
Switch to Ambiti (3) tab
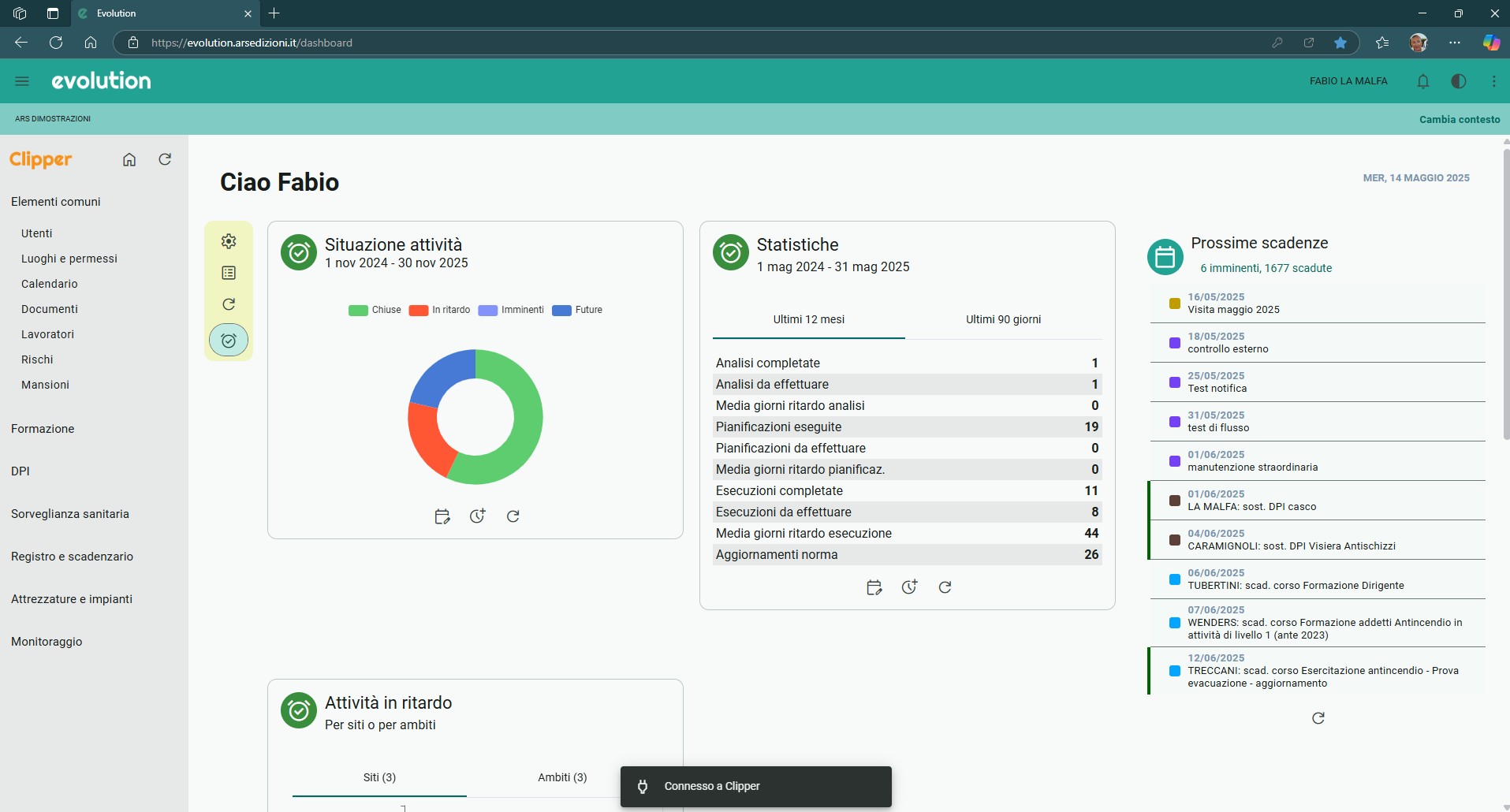click(x=562, y=777)
